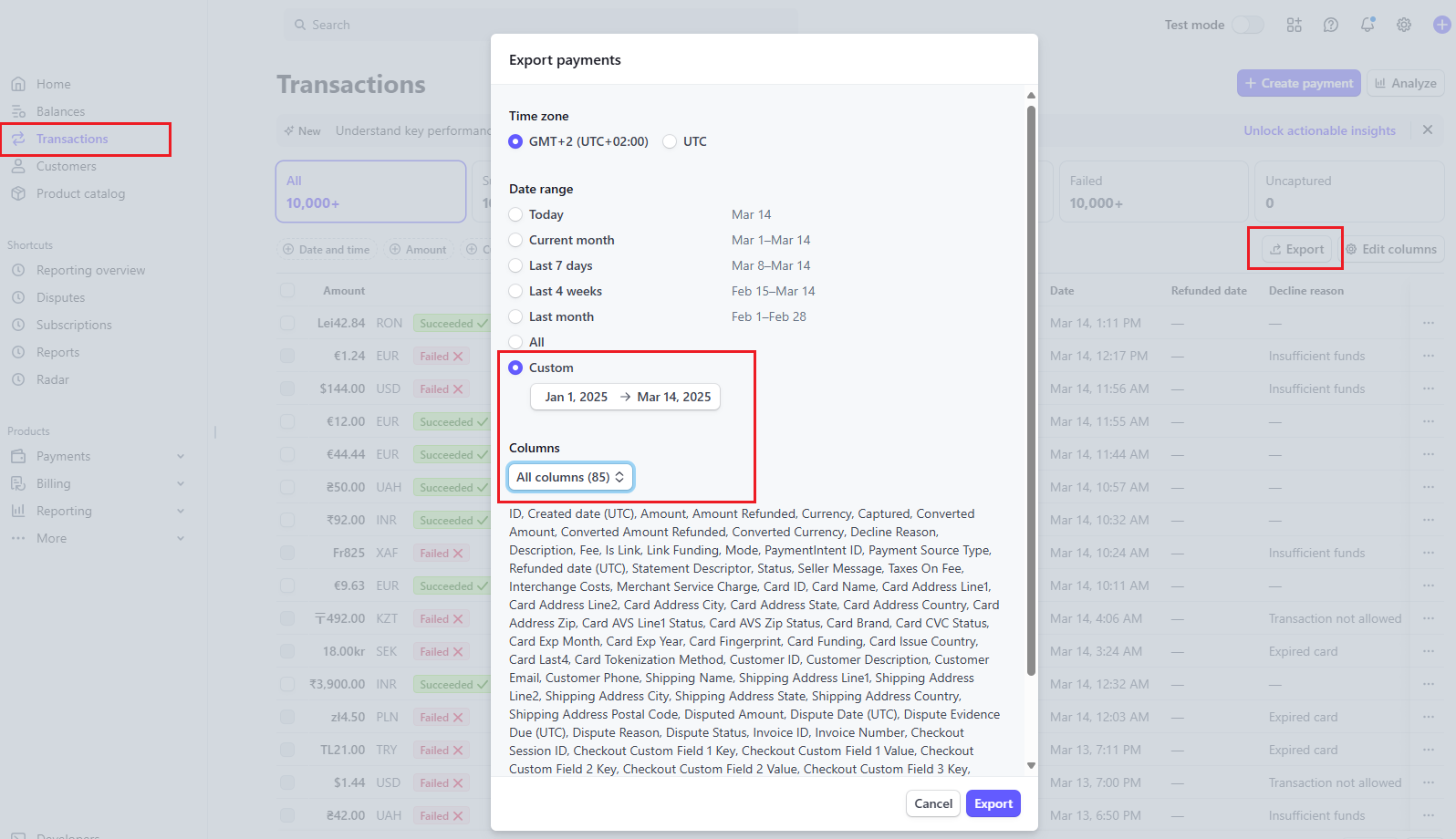The image size is (1456, 839).
Task: Click the notifications bell icon
Action: coord(1367,25)
